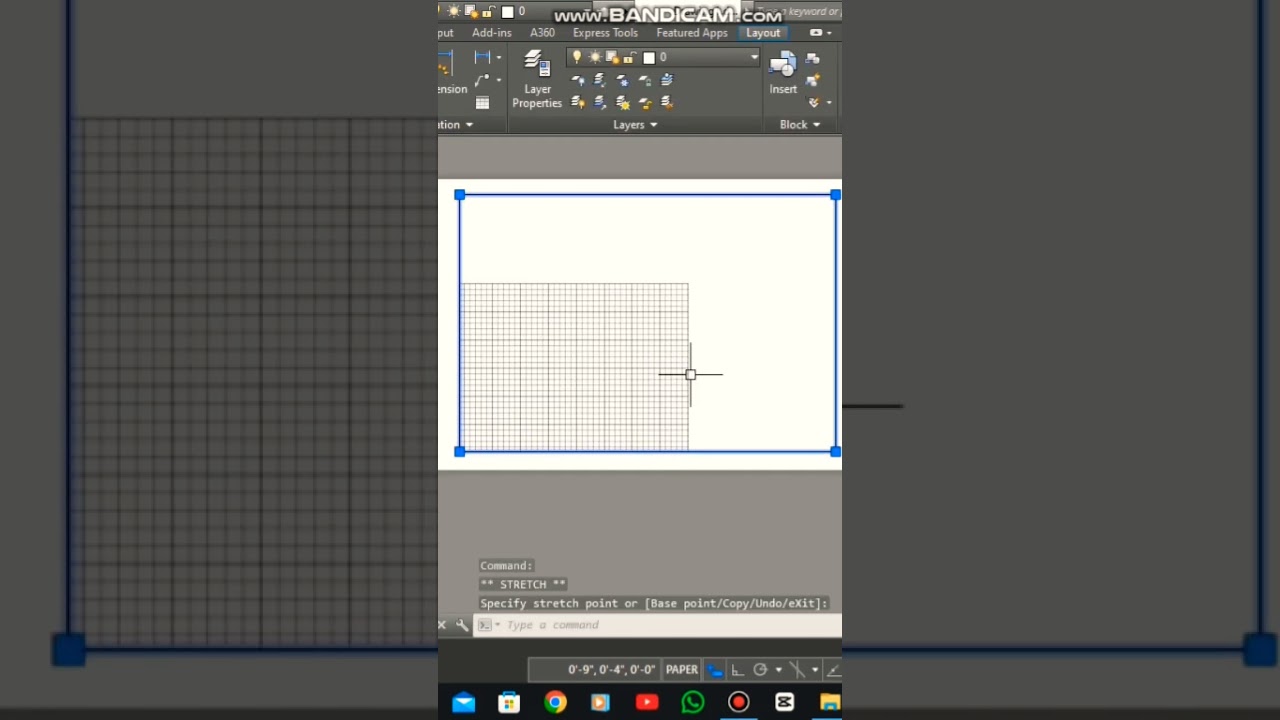This screenshot has height=720, width=1280.
Task: Click the ribbon minimize toggle button
Action: (x=816, y=32)
